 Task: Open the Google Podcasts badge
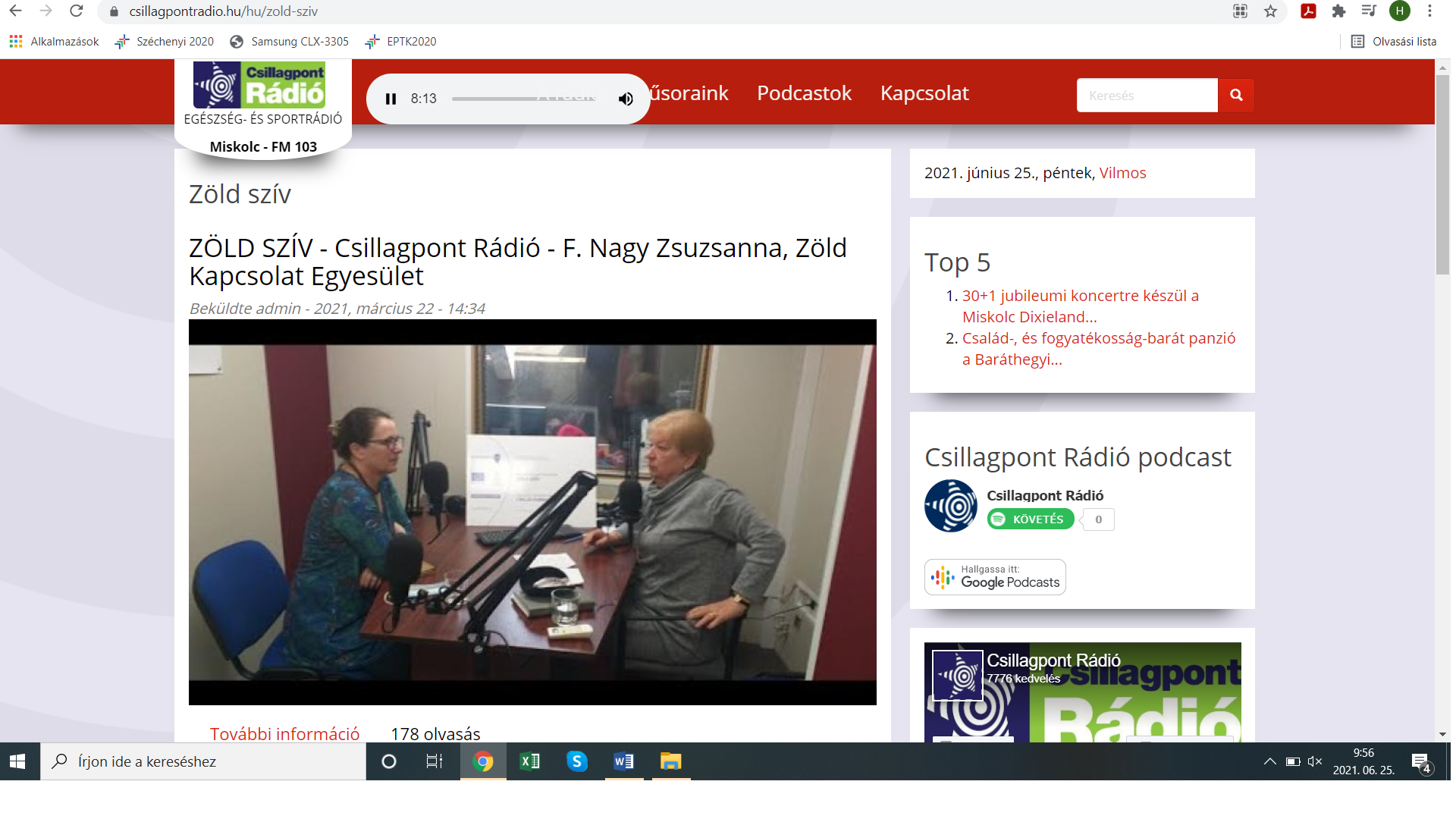pyautogui.click(x=995, y=577)
